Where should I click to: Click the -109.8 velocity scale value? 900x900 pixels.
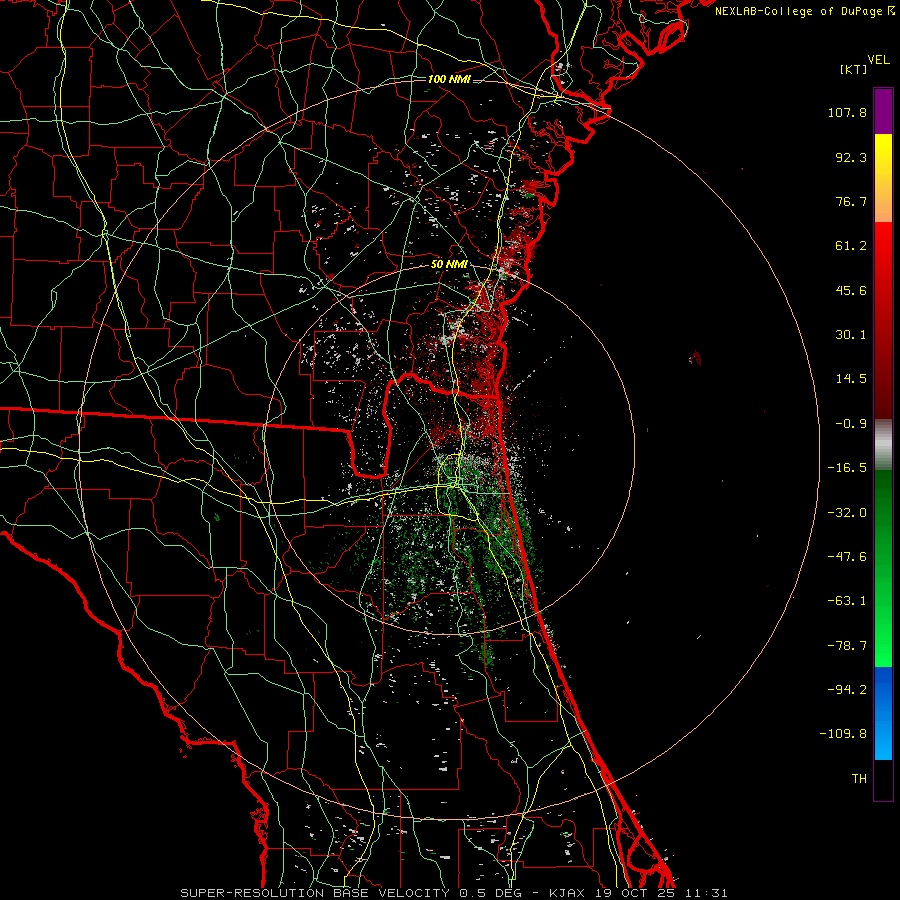(x=843, y=734)
